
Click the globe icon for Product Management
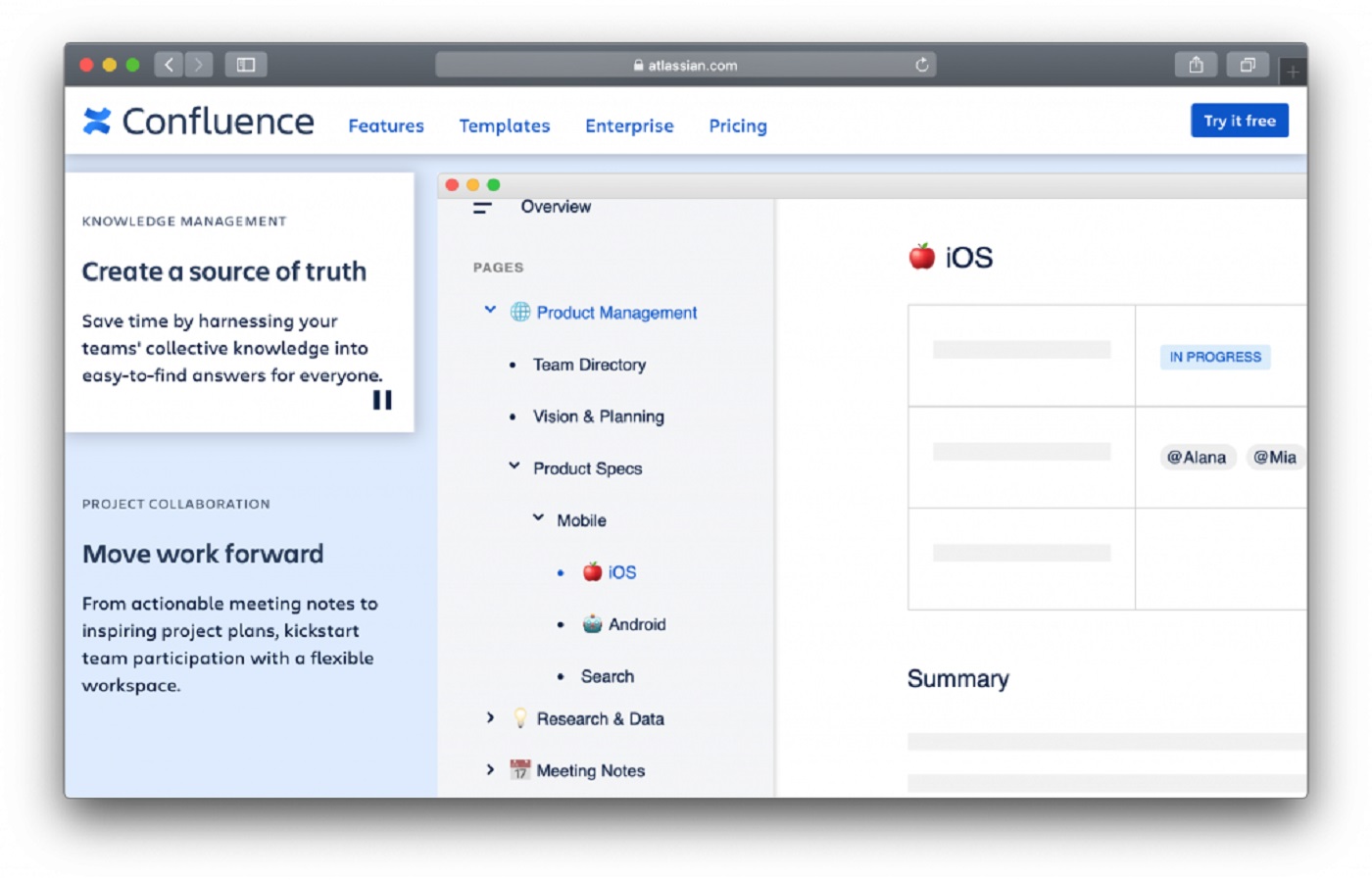click(520, 312)
